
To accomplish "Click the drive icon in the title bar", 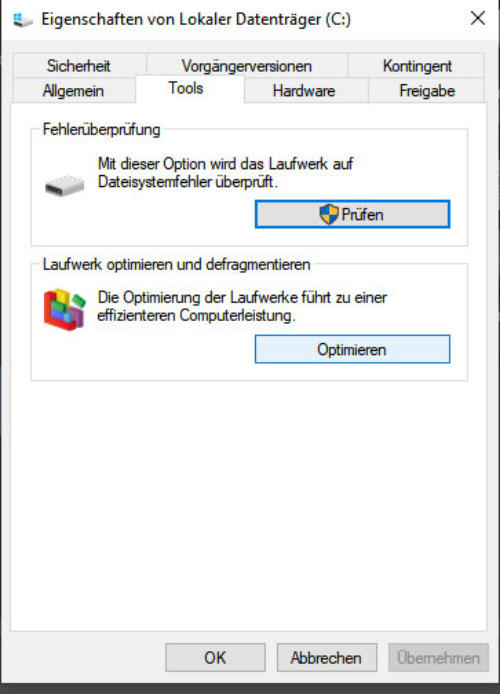I will coord(22,19).
